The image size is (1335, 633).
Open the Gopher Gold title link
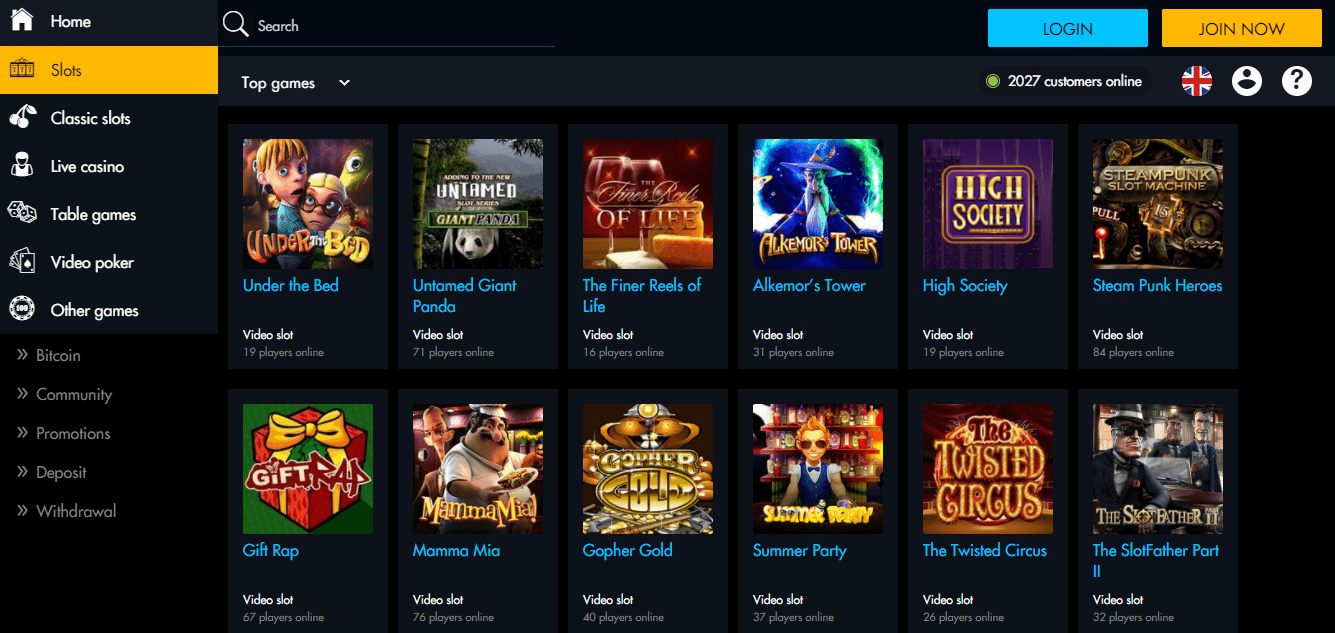coord(627,550)
